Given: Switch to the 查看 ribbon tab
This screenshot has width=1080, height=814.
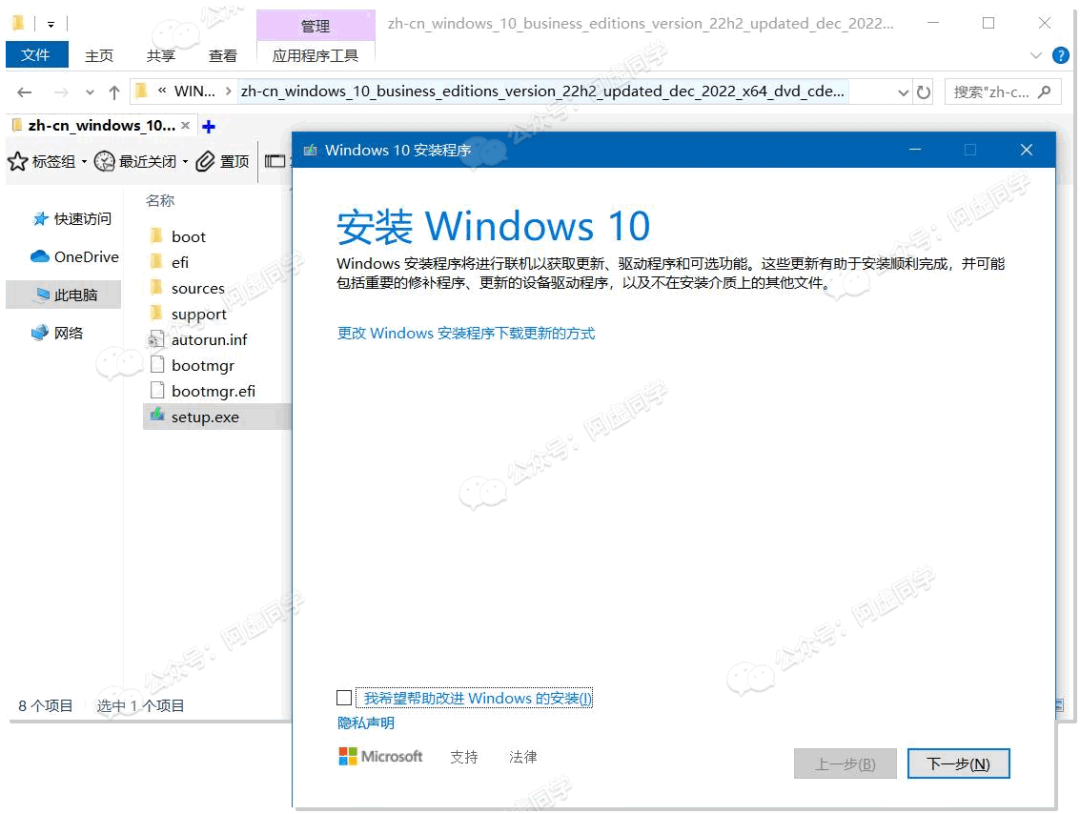Looking at the screenshot, I should coord(222,56).
